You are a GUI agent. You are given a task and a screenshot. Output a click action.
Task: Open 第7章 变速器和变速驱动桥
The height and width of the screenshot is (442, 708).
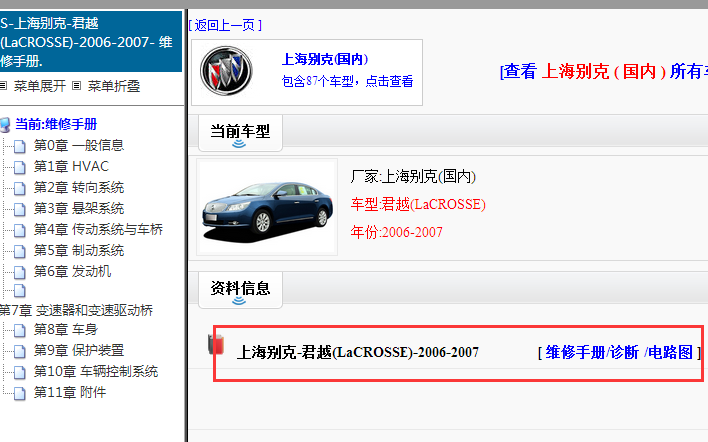[x=76, y=310]
